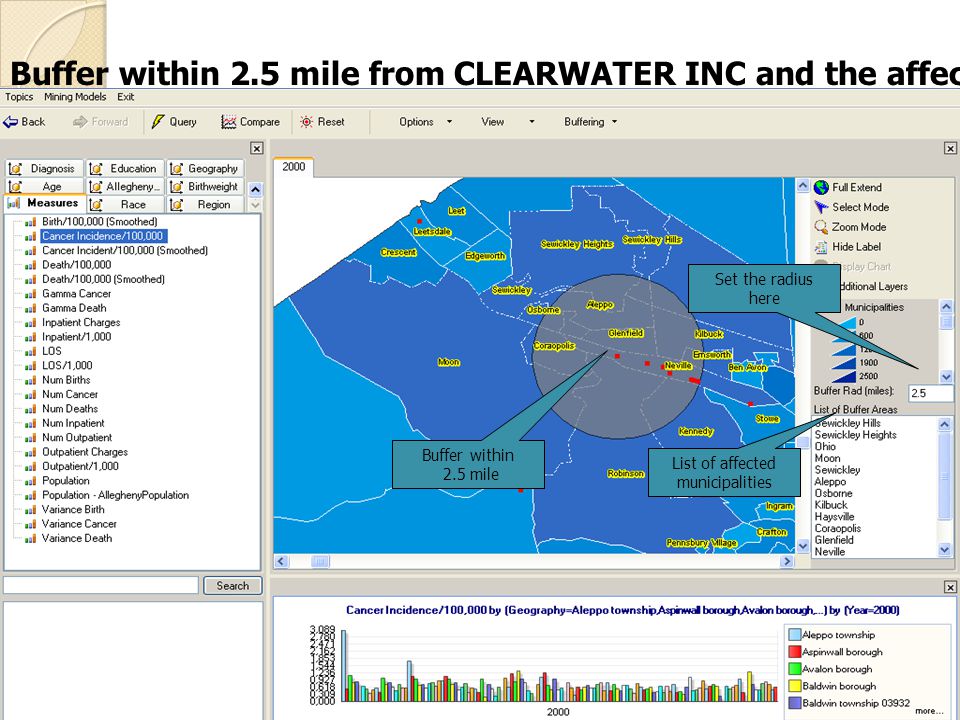960x720 pixels.
Task: Click the Forward arrow icon
Action: tap(80, 122)
